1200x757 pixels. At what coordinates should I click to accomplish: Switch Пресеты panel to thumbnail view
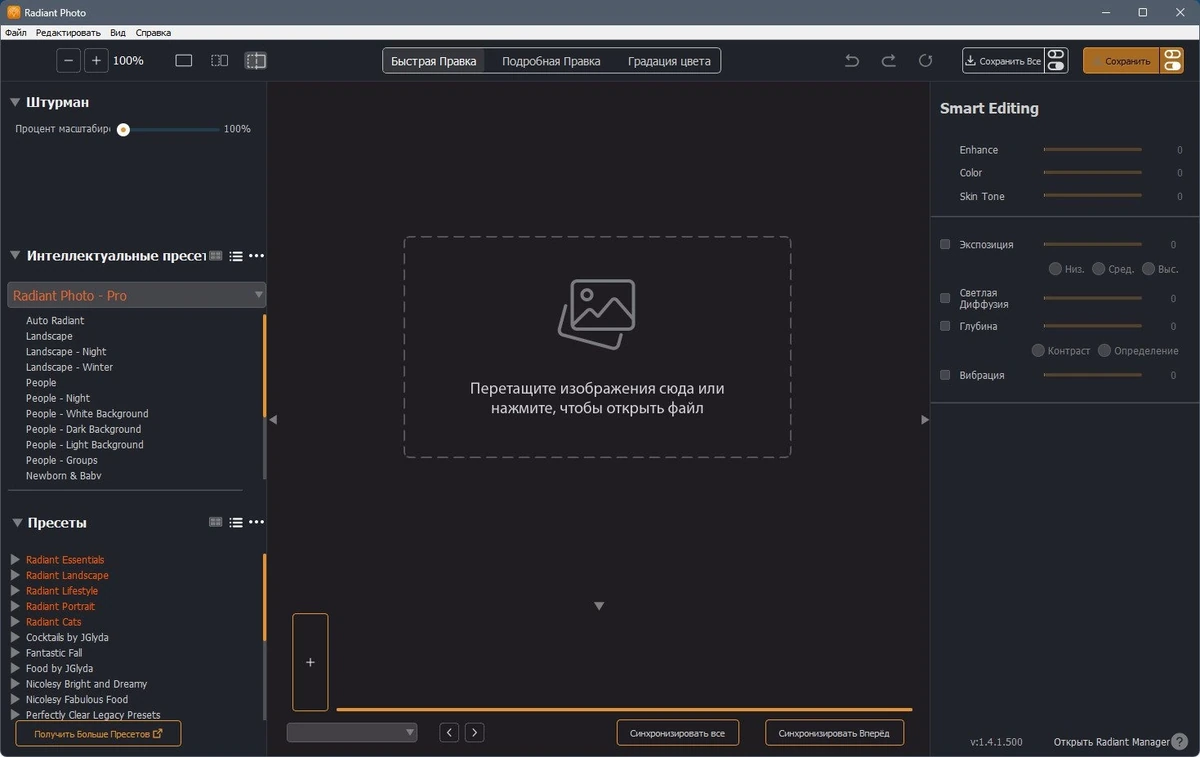click(x=216, y=522)
